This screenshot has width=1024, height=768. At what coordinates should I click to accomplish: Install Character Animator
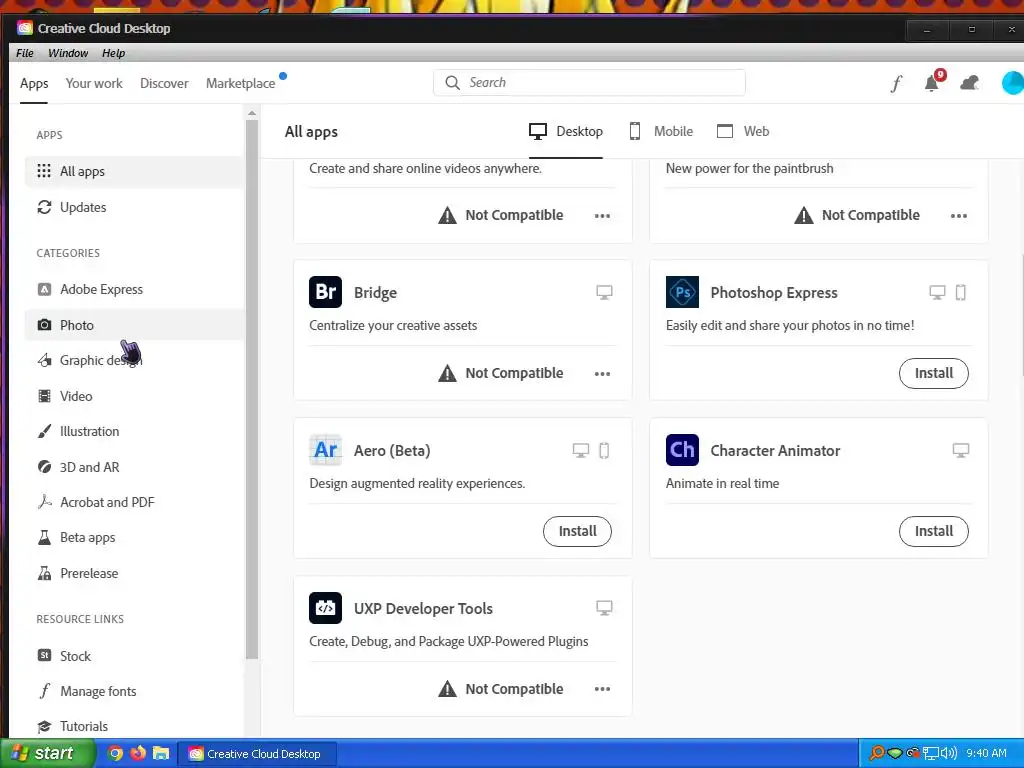pyautogui.click(x=933, y=531)
